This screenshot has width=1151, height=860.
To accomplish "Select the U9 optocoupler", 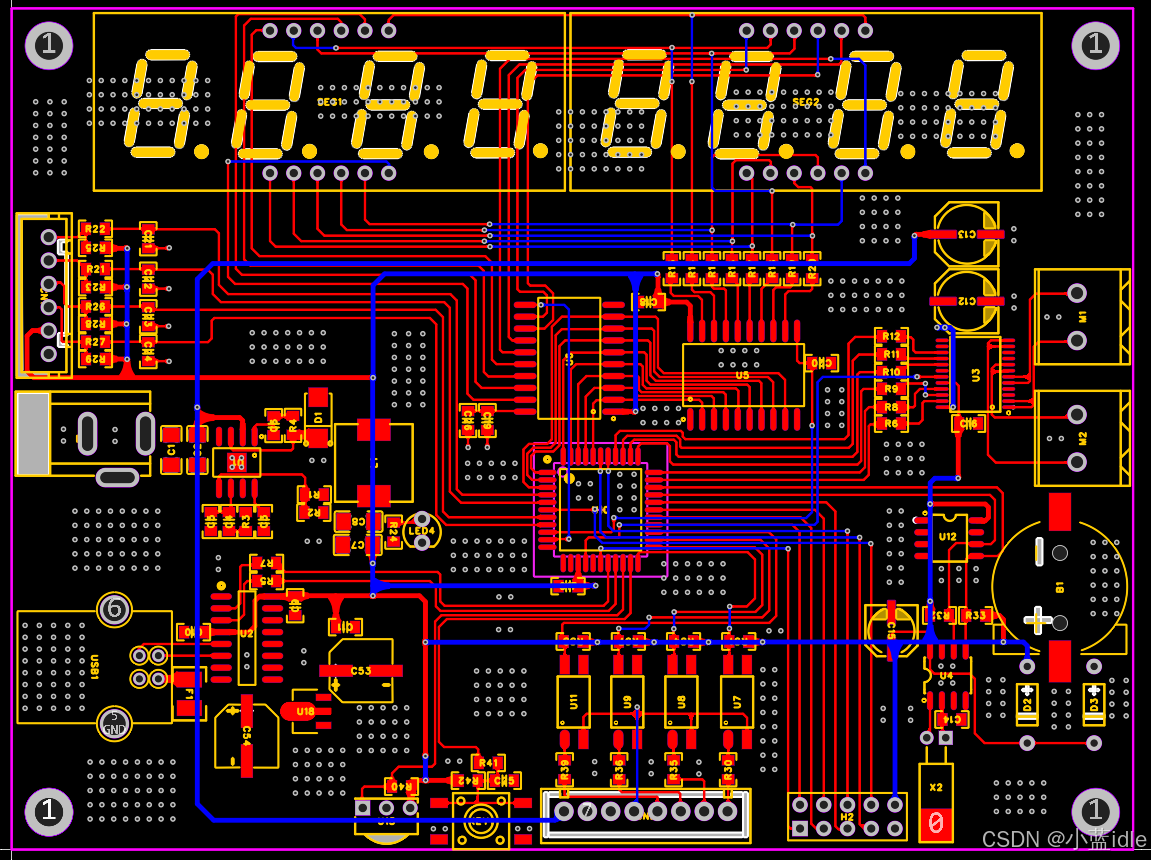I will 627,702.
